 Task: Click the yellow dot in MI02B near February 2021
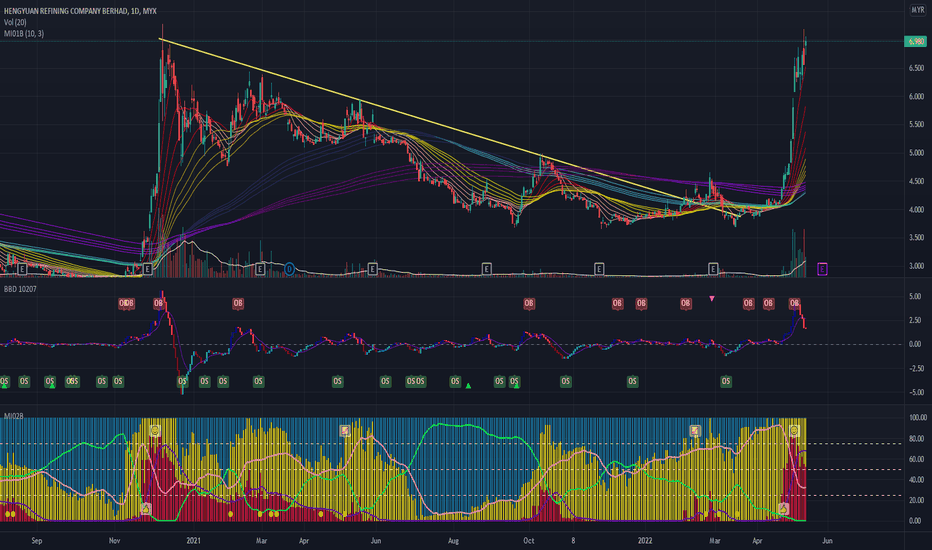point(231,514)
